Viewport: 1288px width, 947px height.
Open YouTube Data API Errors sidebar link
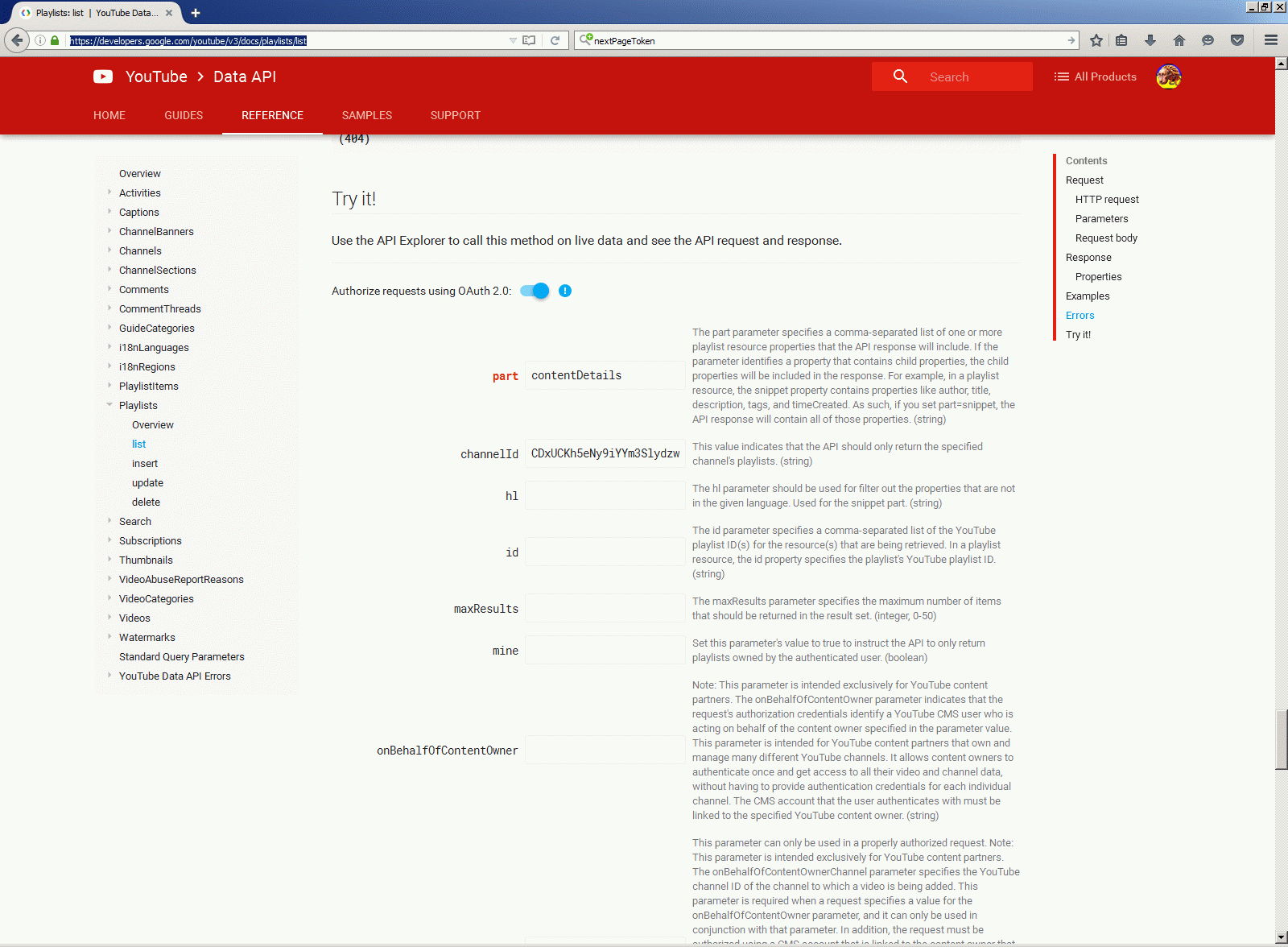(175, 676)
